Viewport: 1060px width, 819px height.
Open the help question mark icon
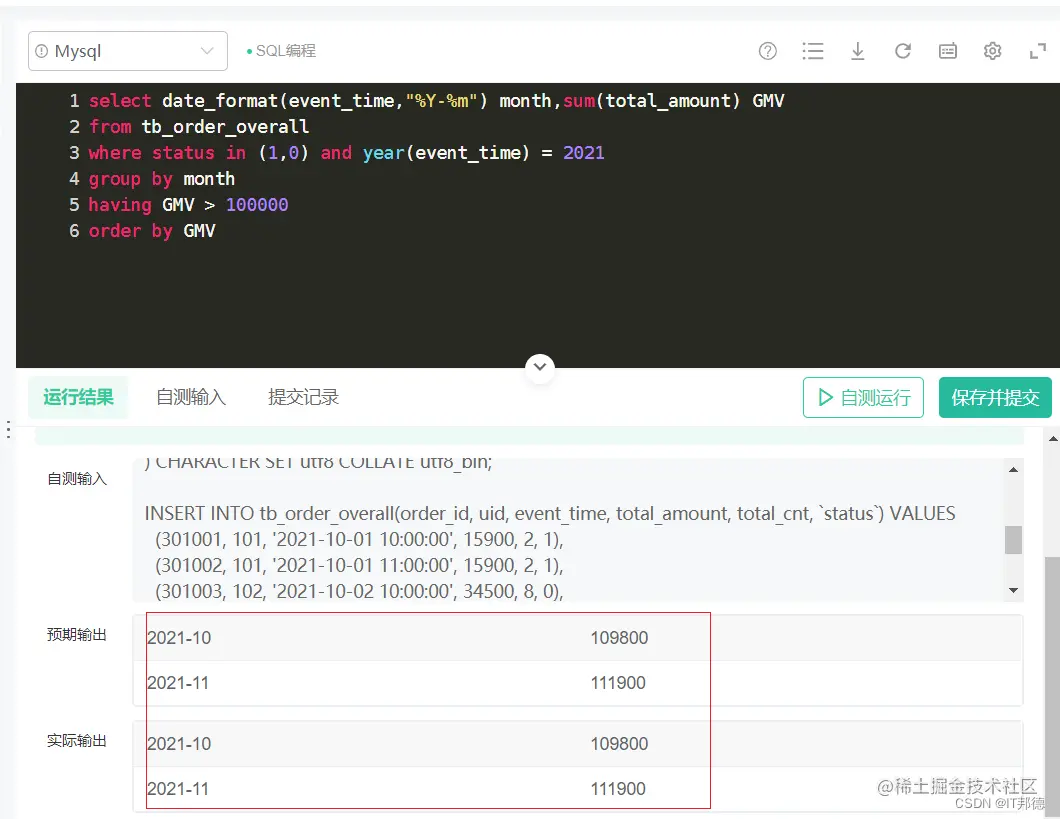767,51
